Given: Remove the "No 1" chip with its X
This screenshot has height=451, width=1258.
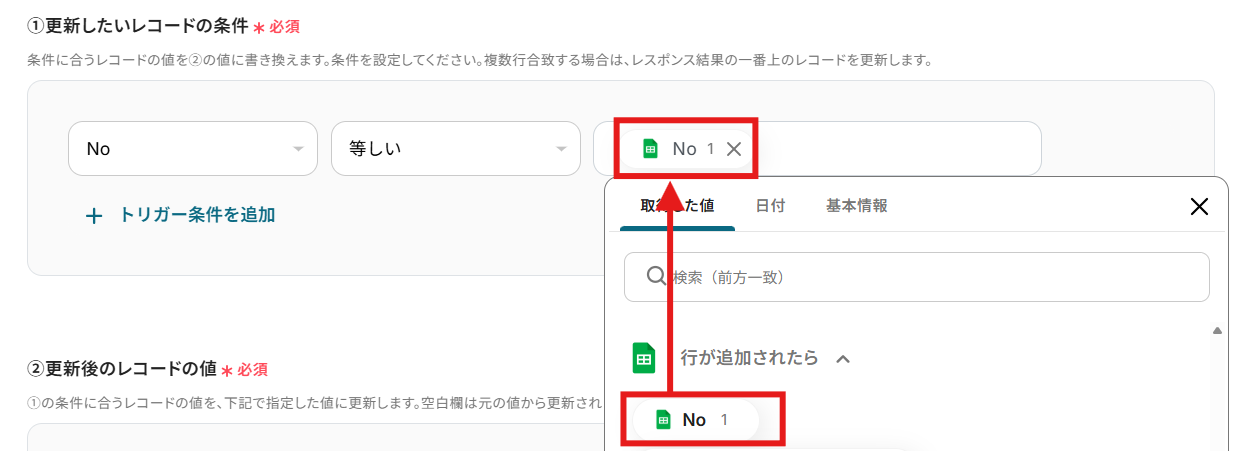Looking at the screenshot, I should [733, 149].
